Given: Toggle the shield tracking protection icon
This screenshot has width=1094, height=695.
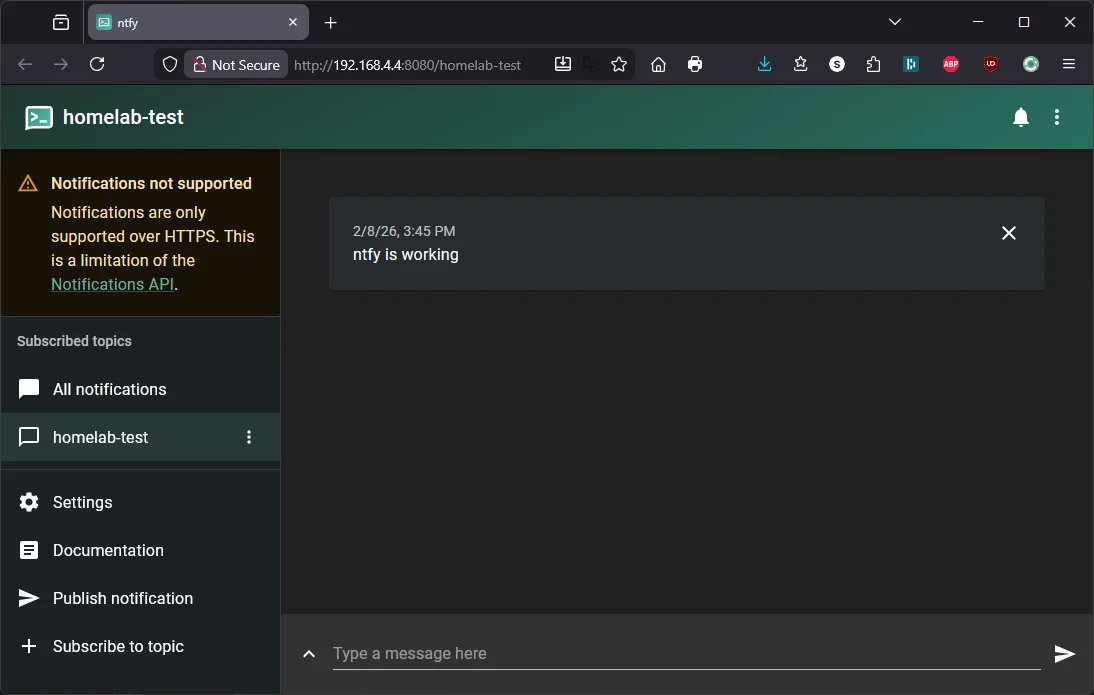Looking at the screenshot, I should pos(170,64).
